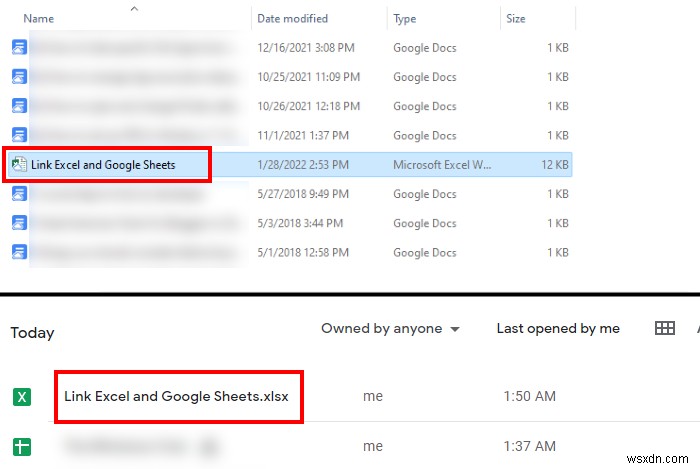Click the 12 KB size cell

point(555,165)
